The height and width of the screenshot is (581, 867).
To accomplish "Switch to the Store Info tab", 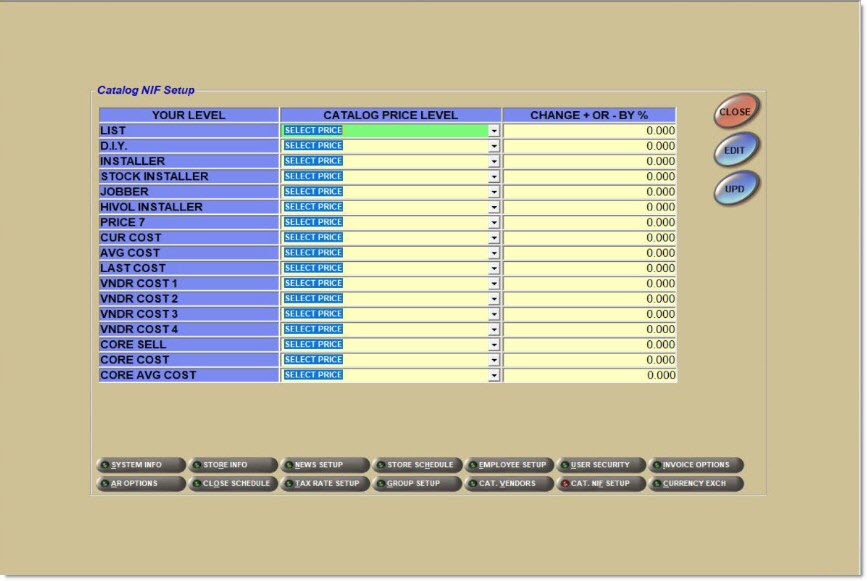I will coord(233,465).
